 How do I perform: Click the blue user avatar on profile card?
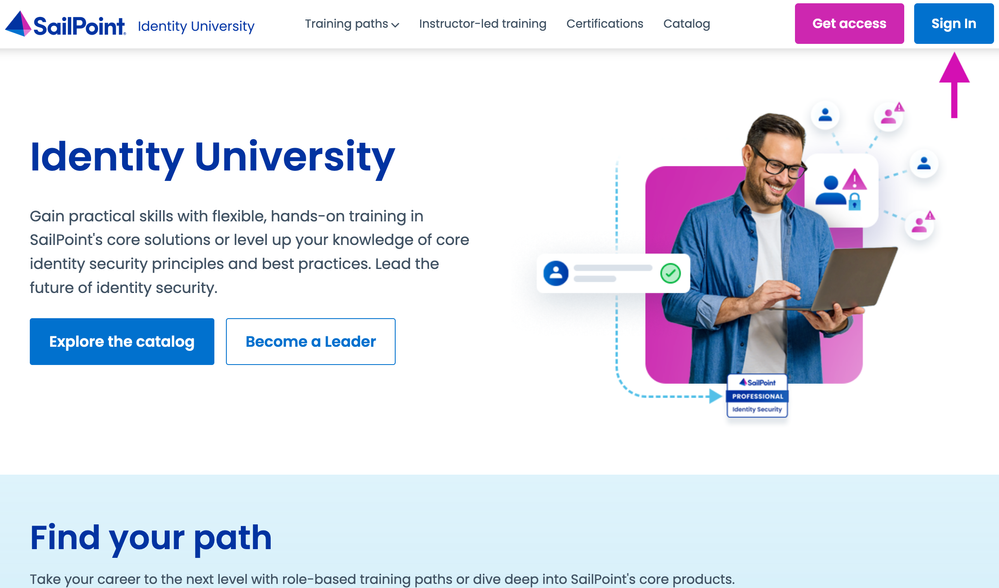click(x=556, y=273)
